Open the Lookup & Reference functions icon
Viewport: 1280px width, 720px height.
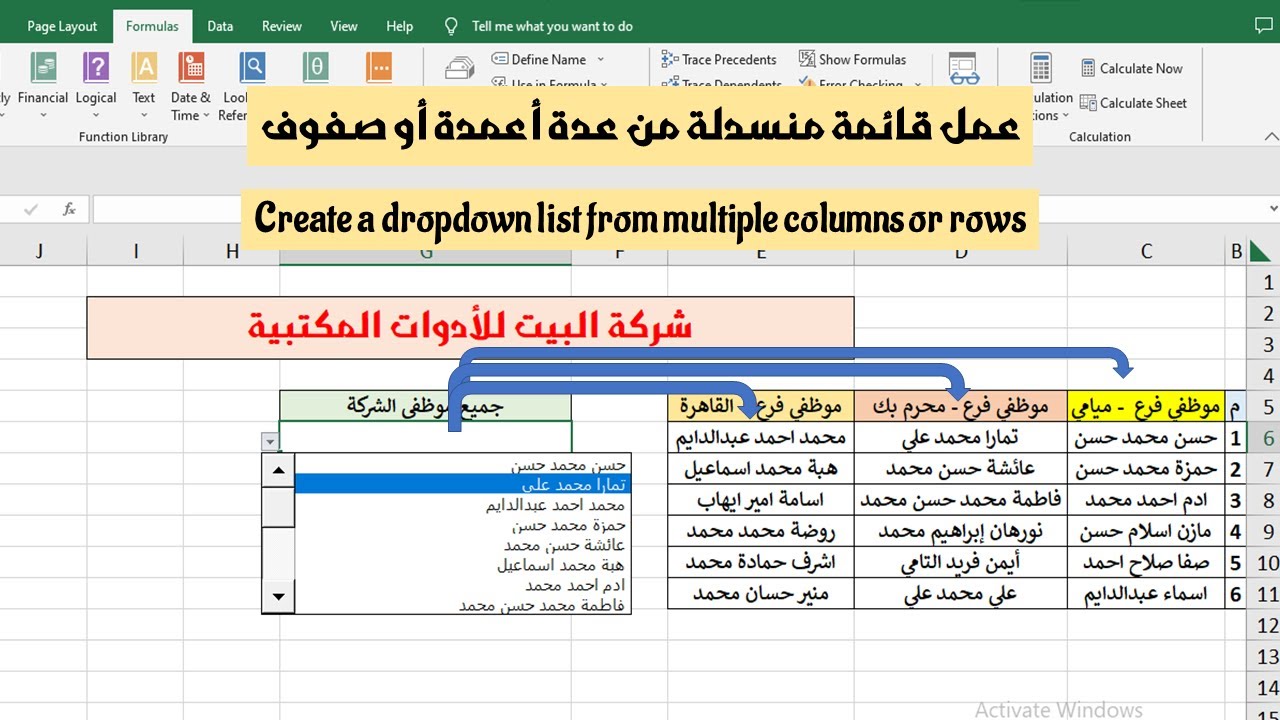pyautogui.click(x=252, y=67)
